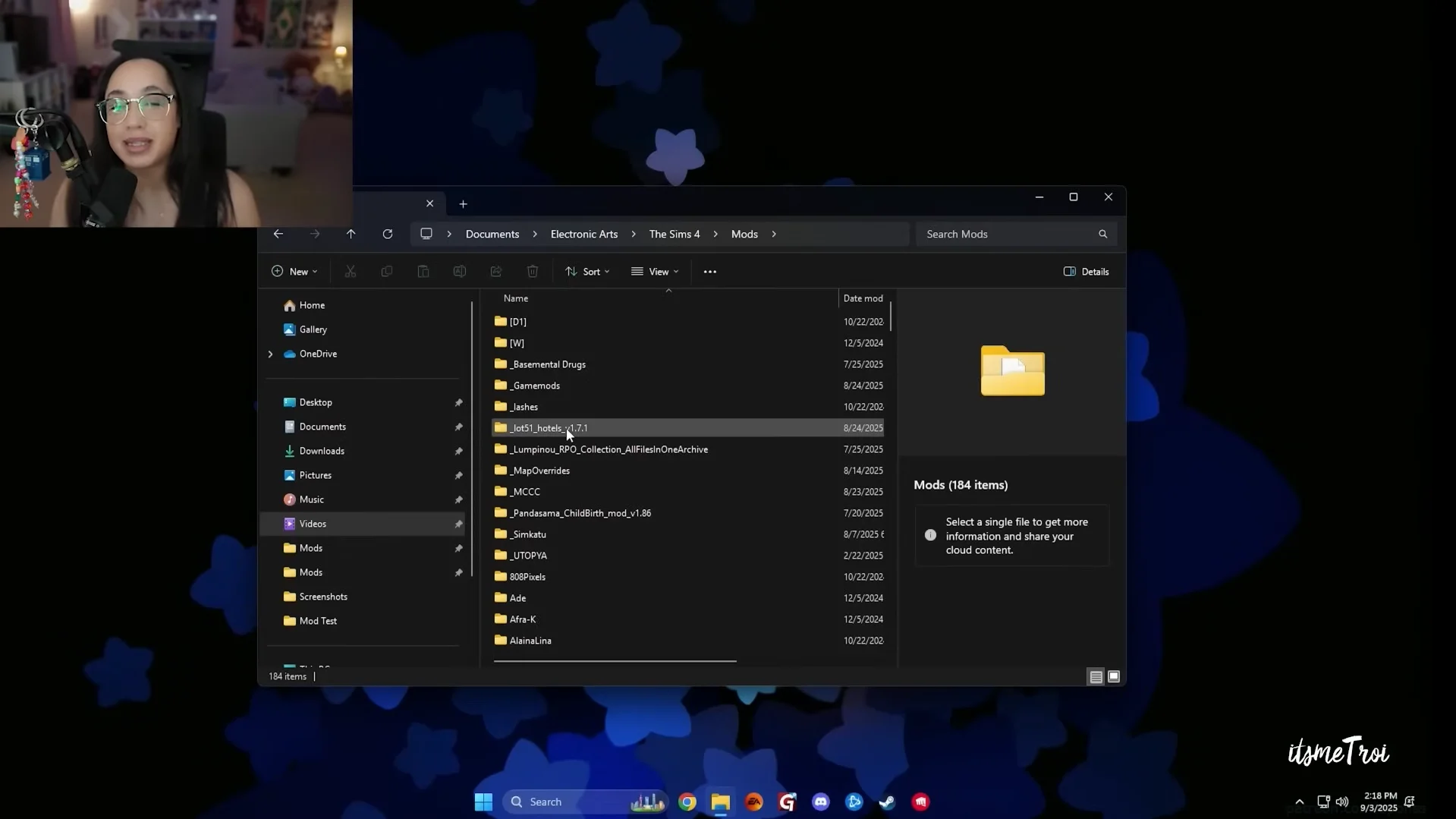Add a new File Explorer tab
Image resolution: width=1456 pixels, height=819 pixels.
pyautogui.click(x=463, y=204)
